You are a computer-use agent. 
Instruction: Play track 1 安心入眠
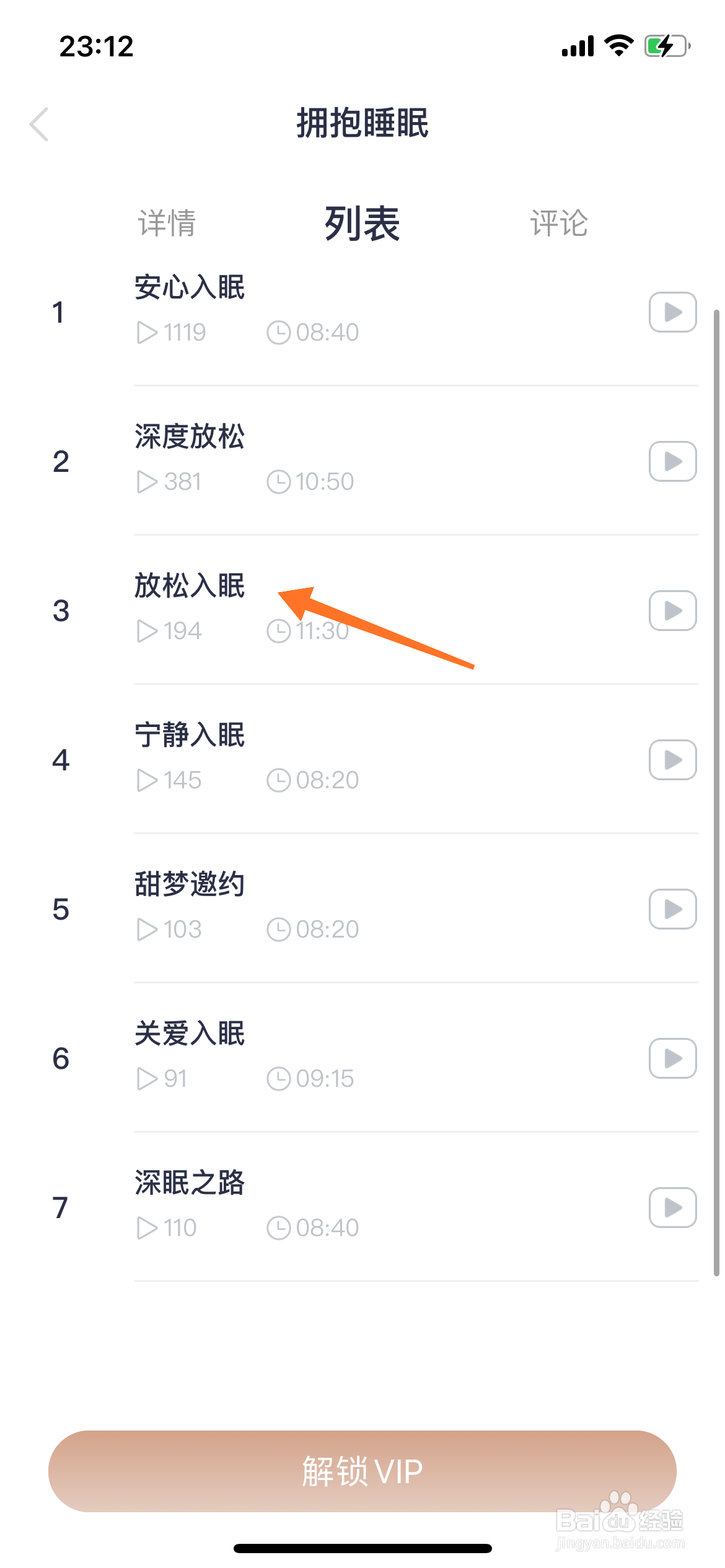coord(672,312)
